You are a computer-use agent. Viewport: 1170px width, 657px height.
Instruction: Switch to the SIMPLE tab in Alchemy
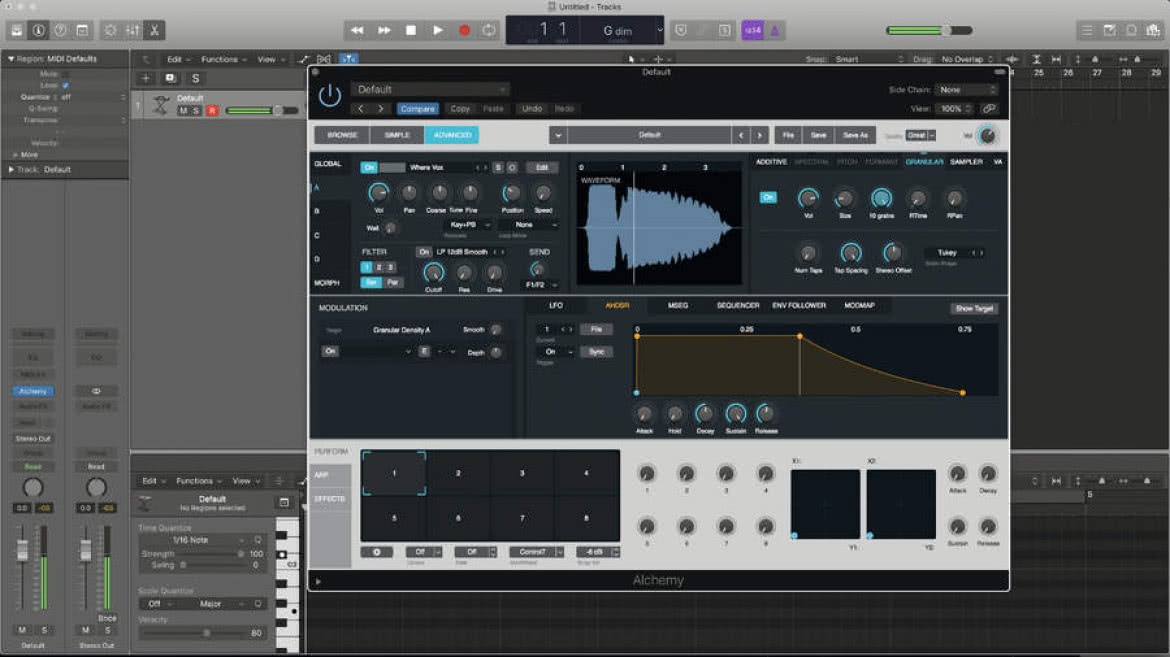point(397,135)
